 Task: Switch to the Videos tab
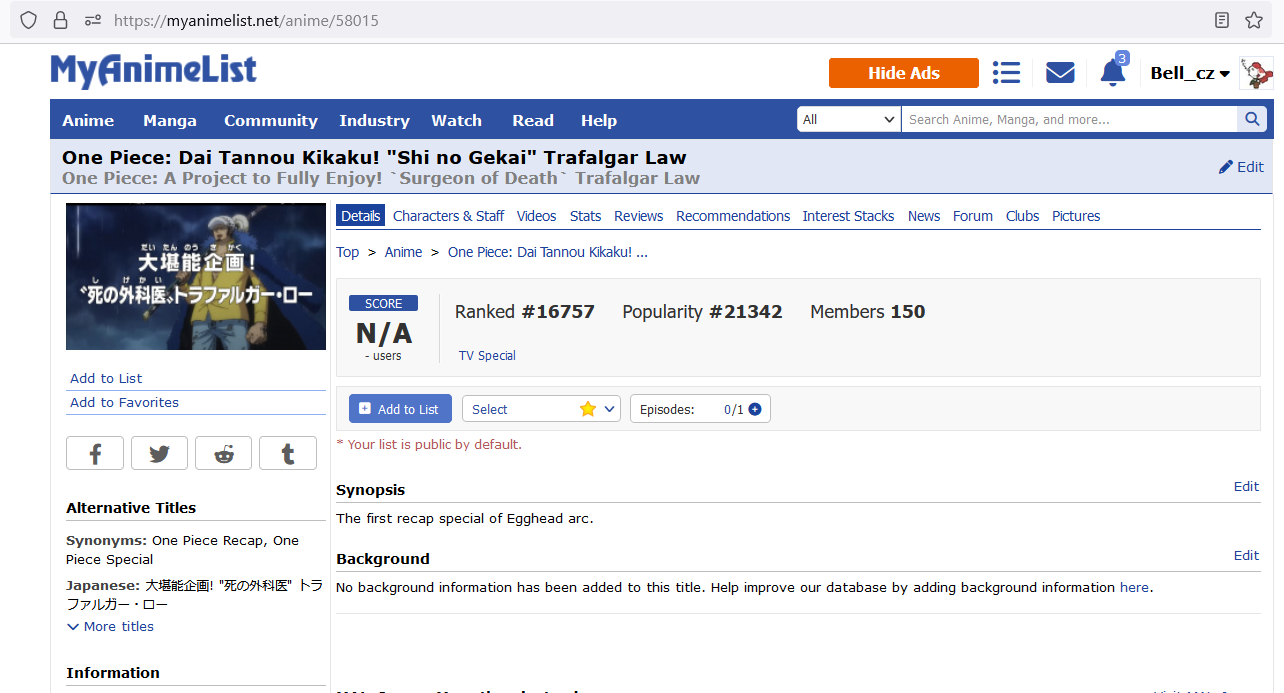[536, 216]
